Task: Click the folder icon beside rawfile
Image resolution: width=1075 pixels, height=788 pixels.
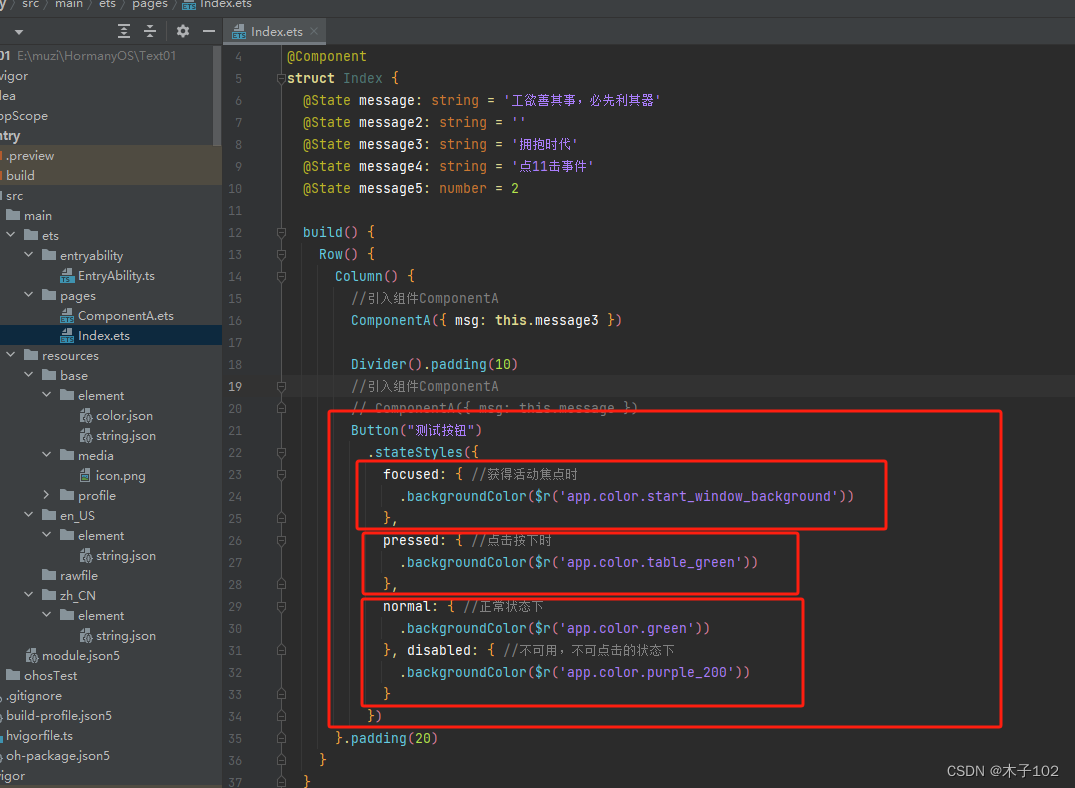Action: point(49,575)
